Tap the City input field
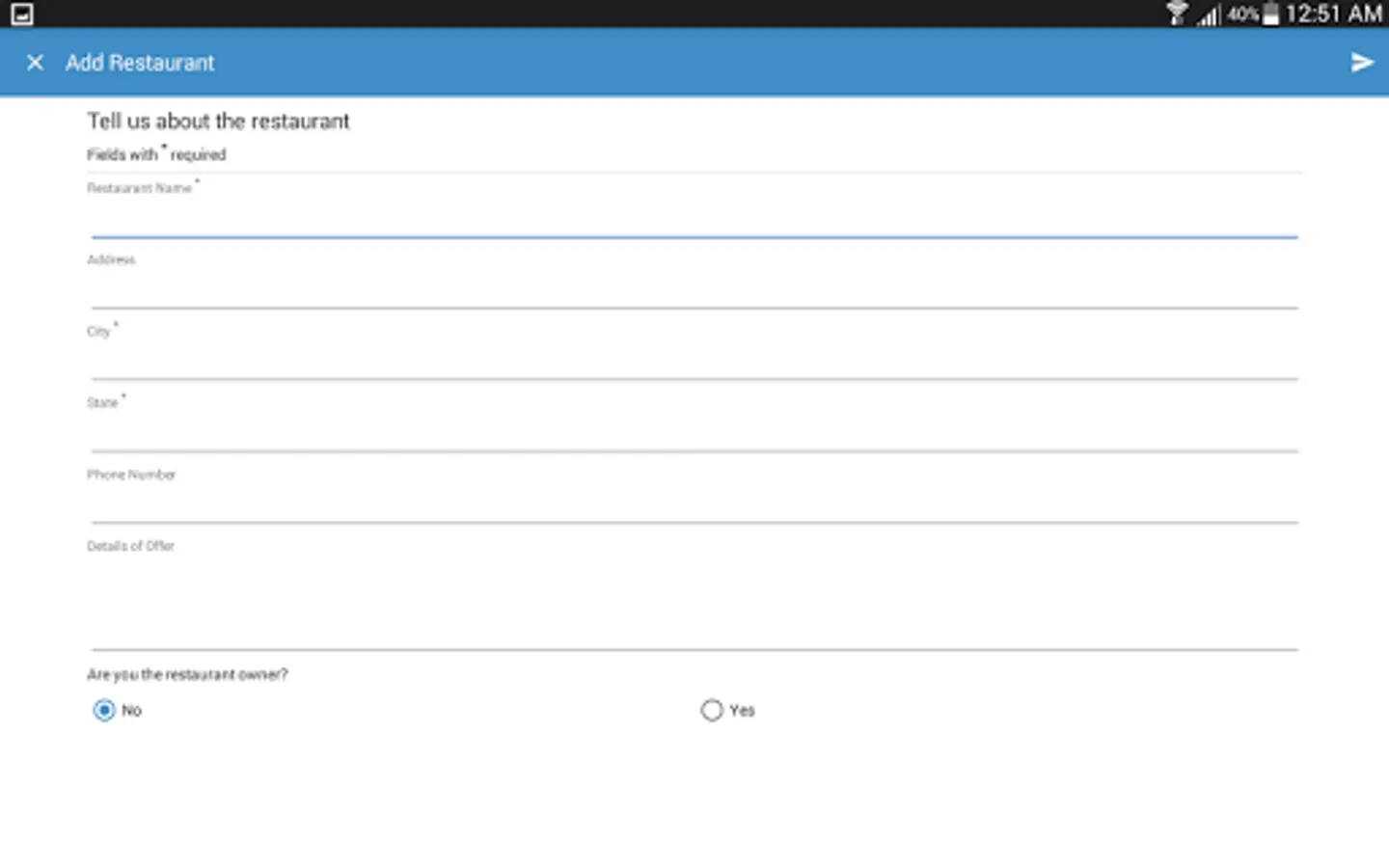Screen dimensions: 1389x868 pos(694,361)
